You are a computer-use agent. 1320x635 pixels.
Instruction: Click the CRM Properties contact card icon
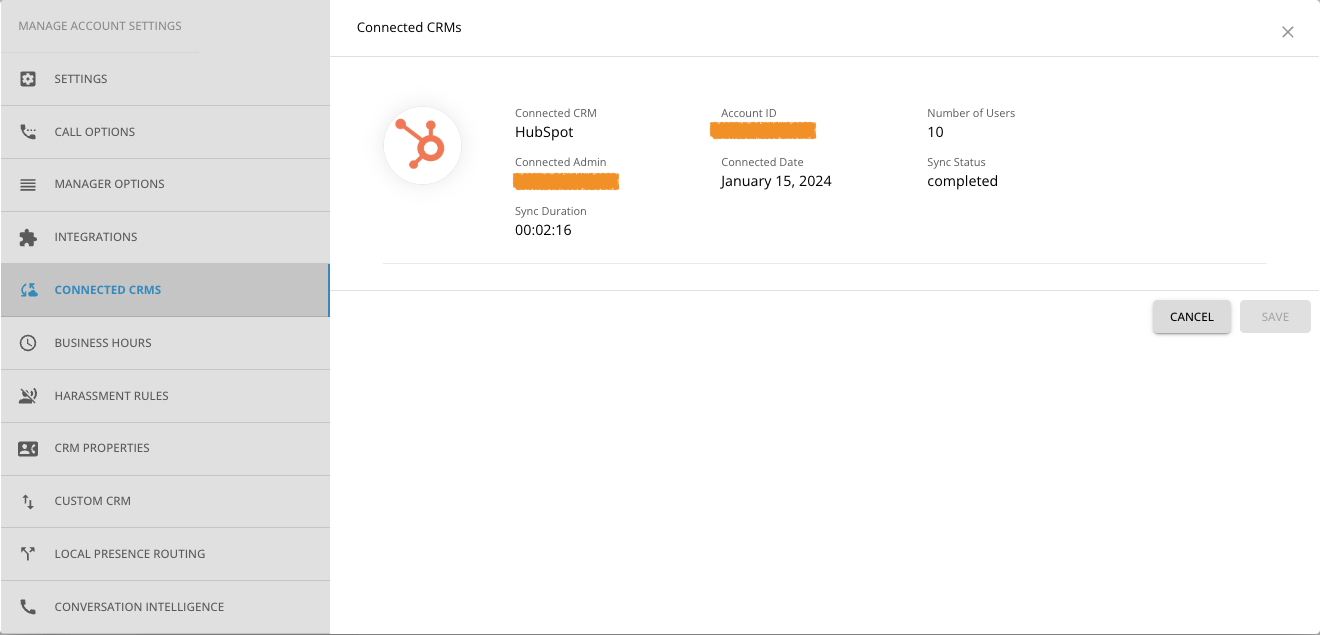tap(28, 448)
